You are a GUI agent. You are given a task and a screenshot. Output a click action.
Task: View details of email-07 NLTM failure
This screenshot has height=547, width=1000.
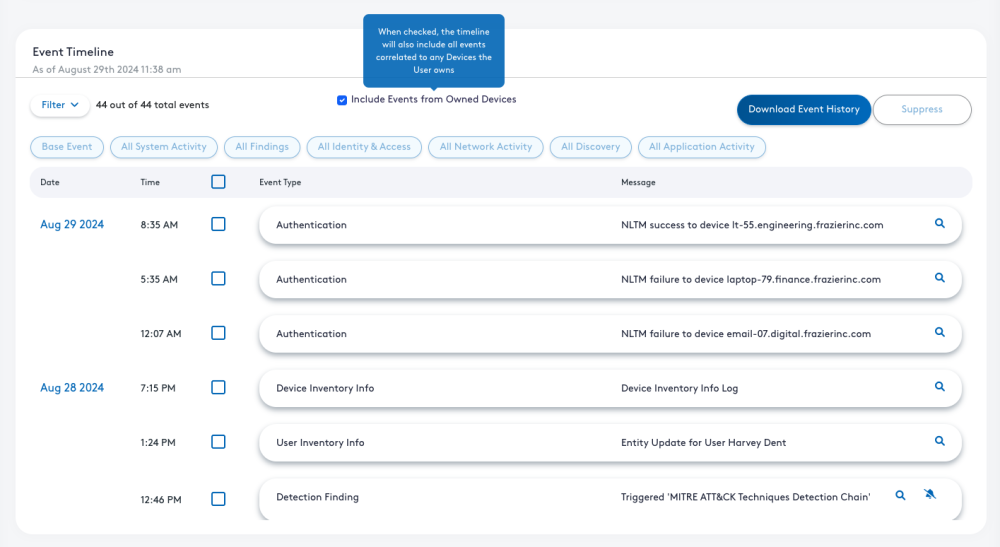(939, 332)
